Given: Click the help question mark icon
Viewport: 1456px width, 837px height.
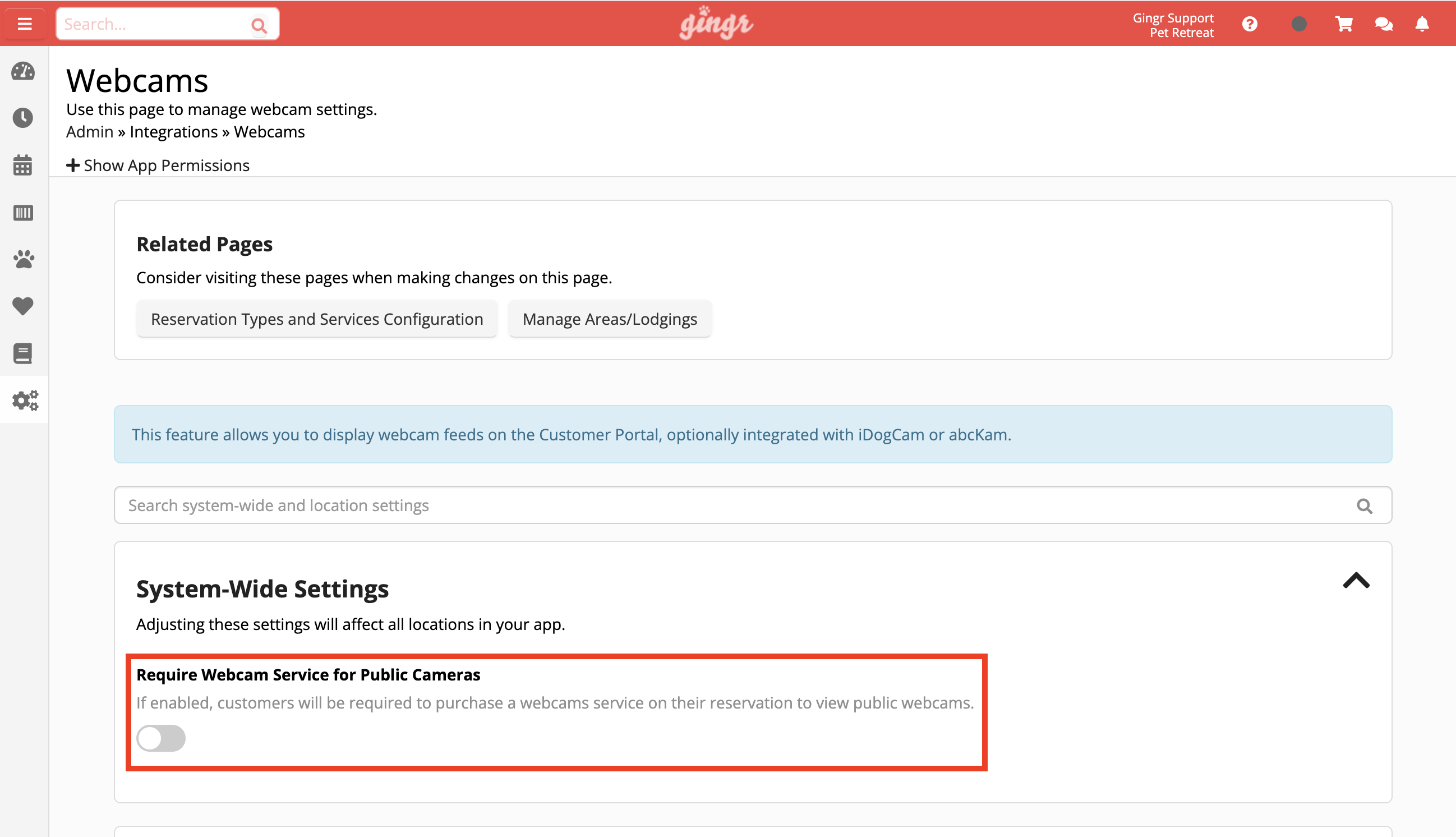Looking at the screenshot, I should (1249, 24).
